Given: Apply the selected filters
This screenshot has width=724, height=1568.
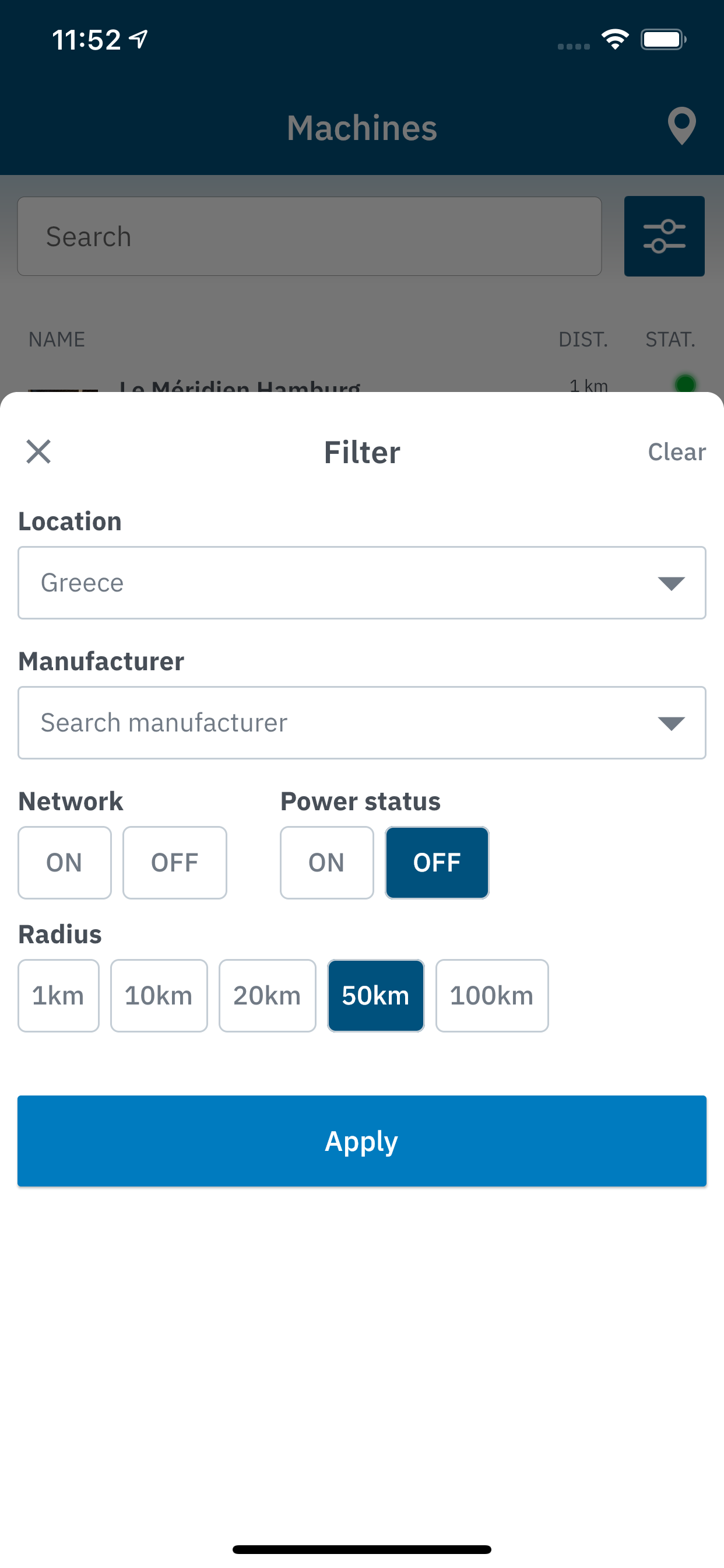Looking at the screenshot, I should tap(361, 1142).
